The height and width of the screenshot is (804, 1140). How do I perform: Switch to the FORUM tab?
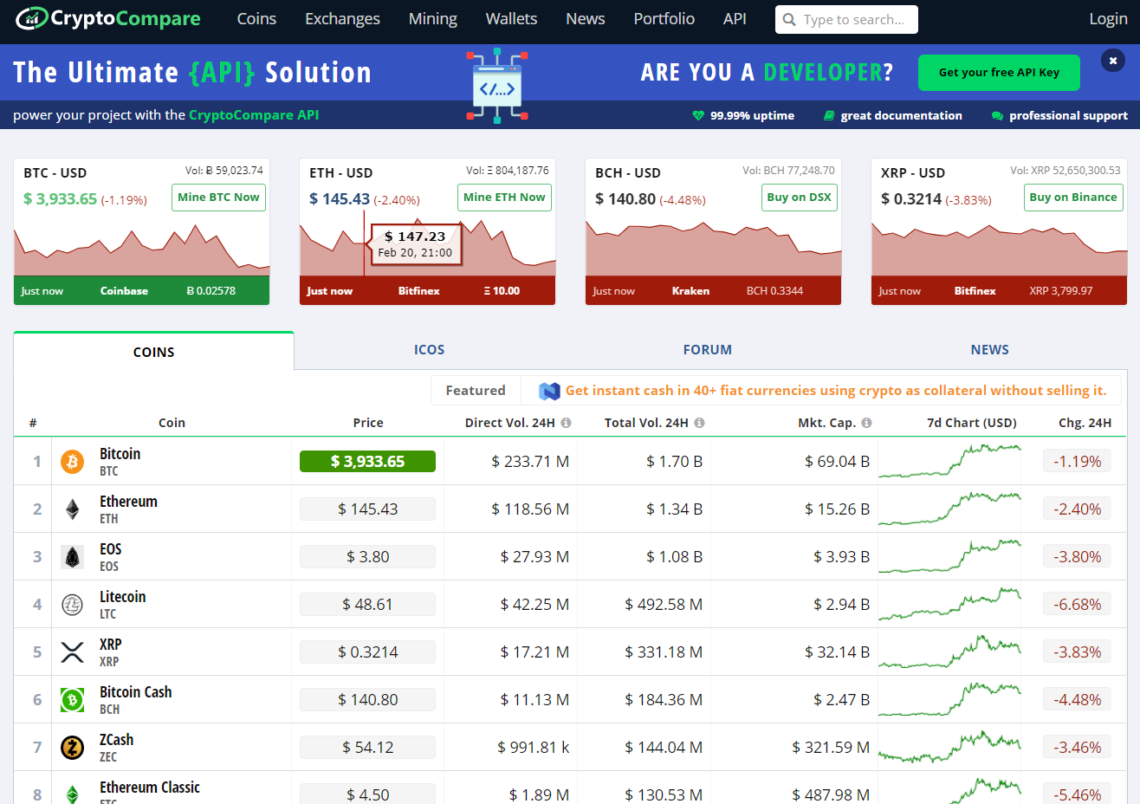click(x=707, y=350)
